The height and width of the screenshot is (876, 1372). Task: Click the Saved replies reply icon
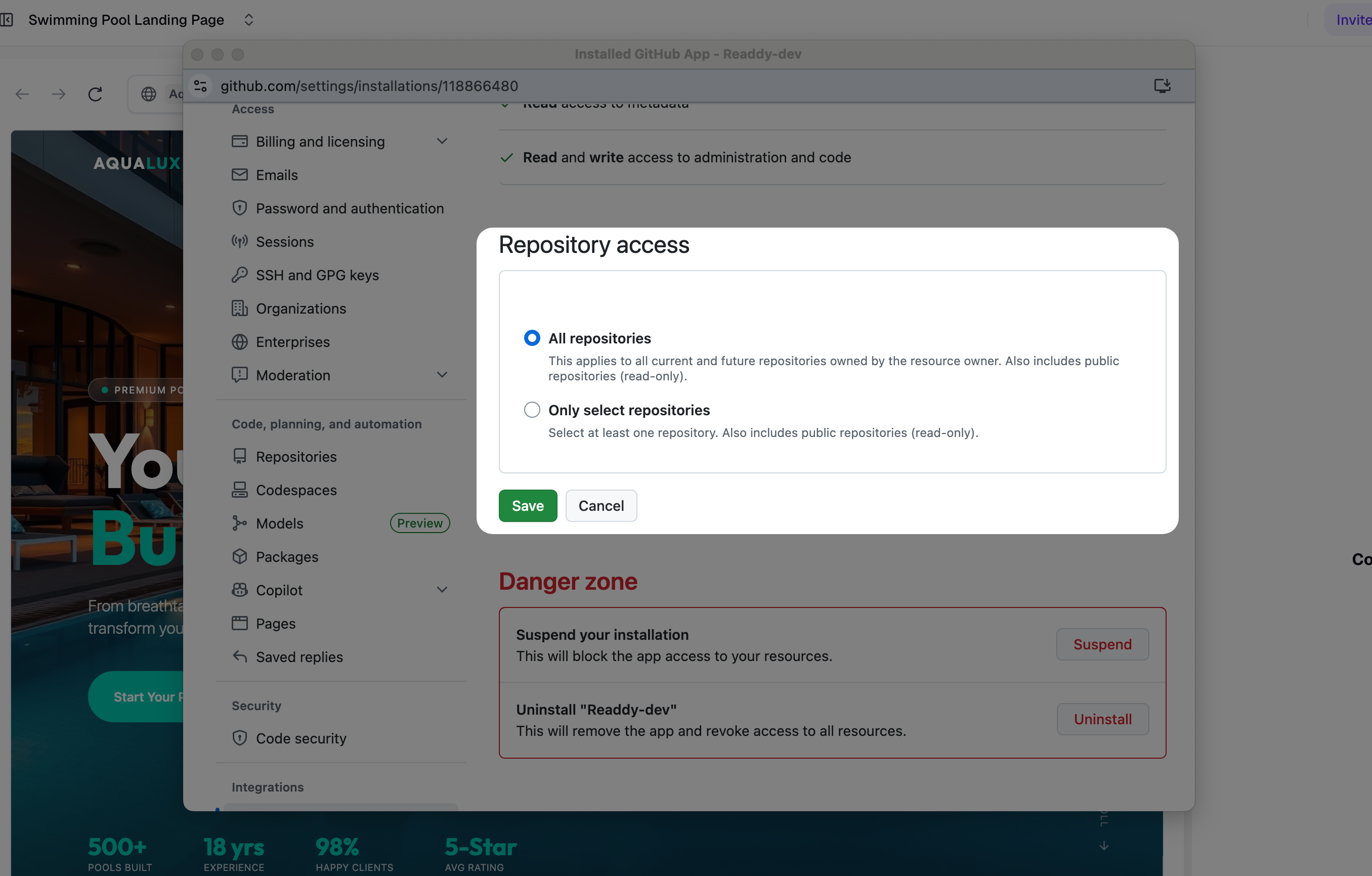[240, 656]
